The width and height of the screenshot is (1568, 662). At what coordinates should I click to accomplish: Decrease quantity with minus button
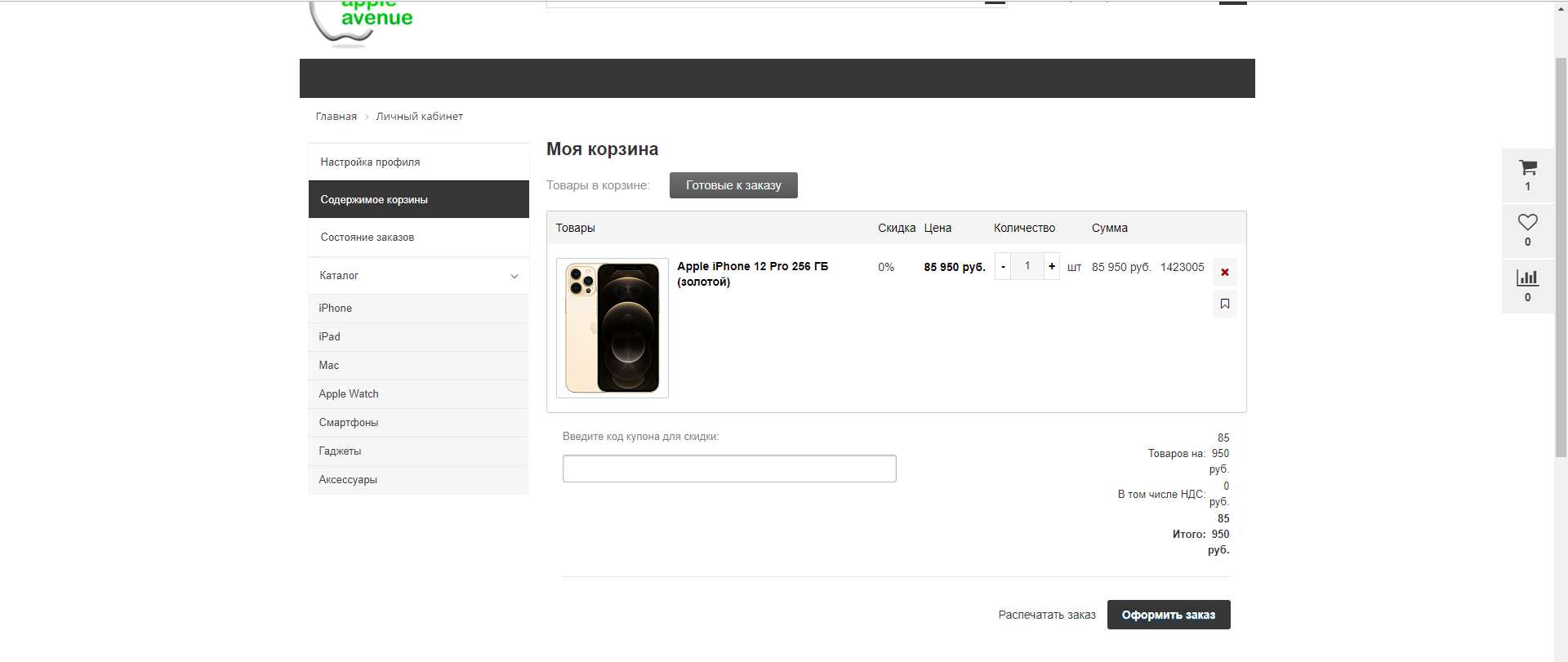(1003, 266)
